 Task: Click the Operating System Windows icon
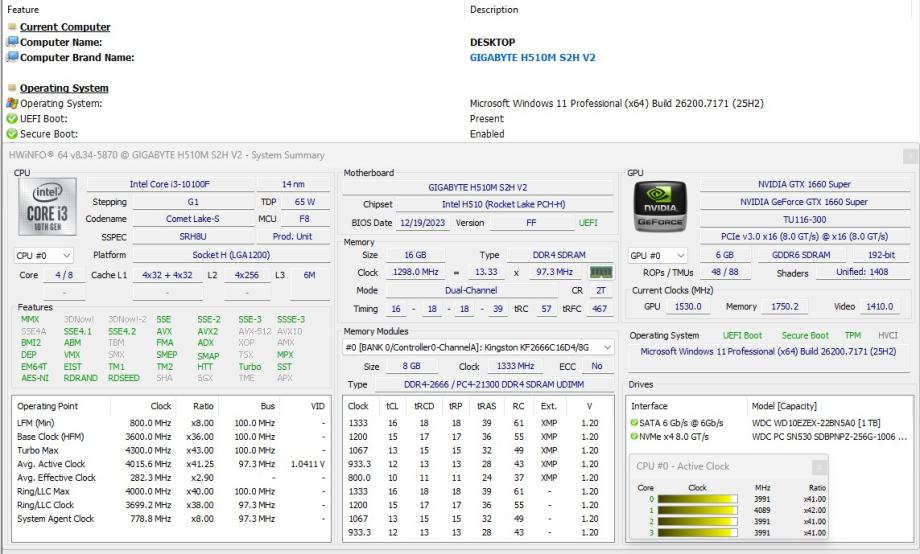click(12, 103)
